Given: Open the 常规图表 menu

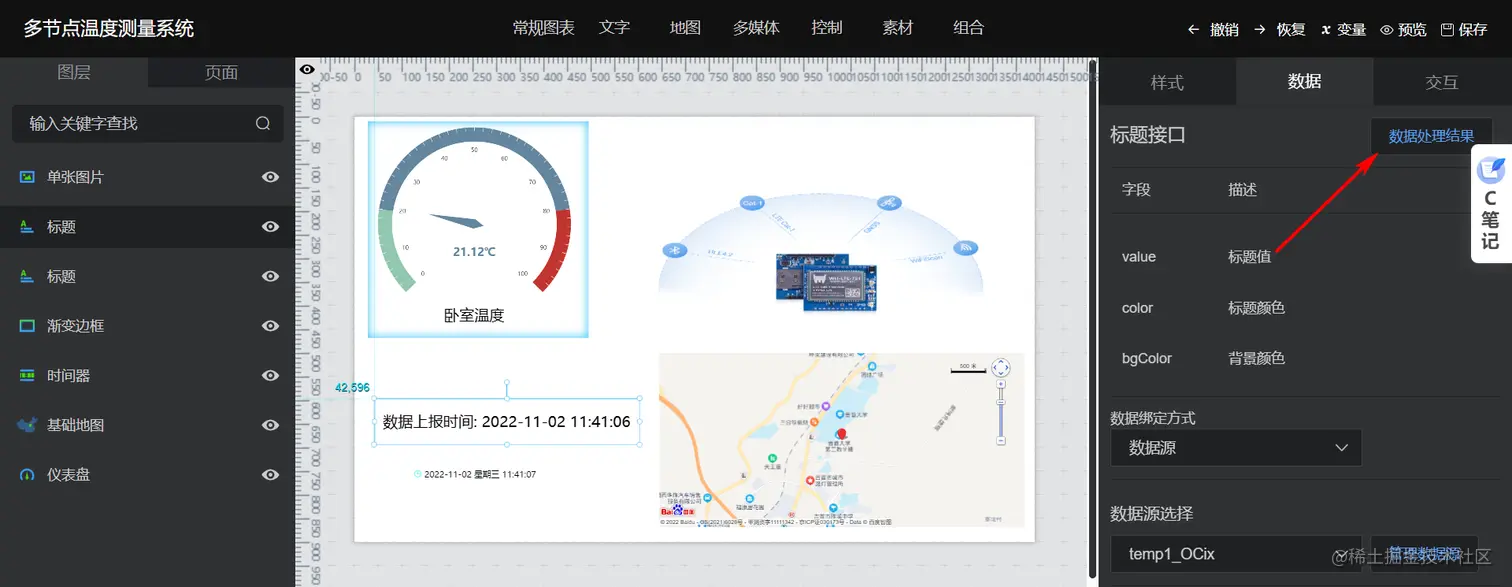Looking at the screenshot, I should coord(543,28).
